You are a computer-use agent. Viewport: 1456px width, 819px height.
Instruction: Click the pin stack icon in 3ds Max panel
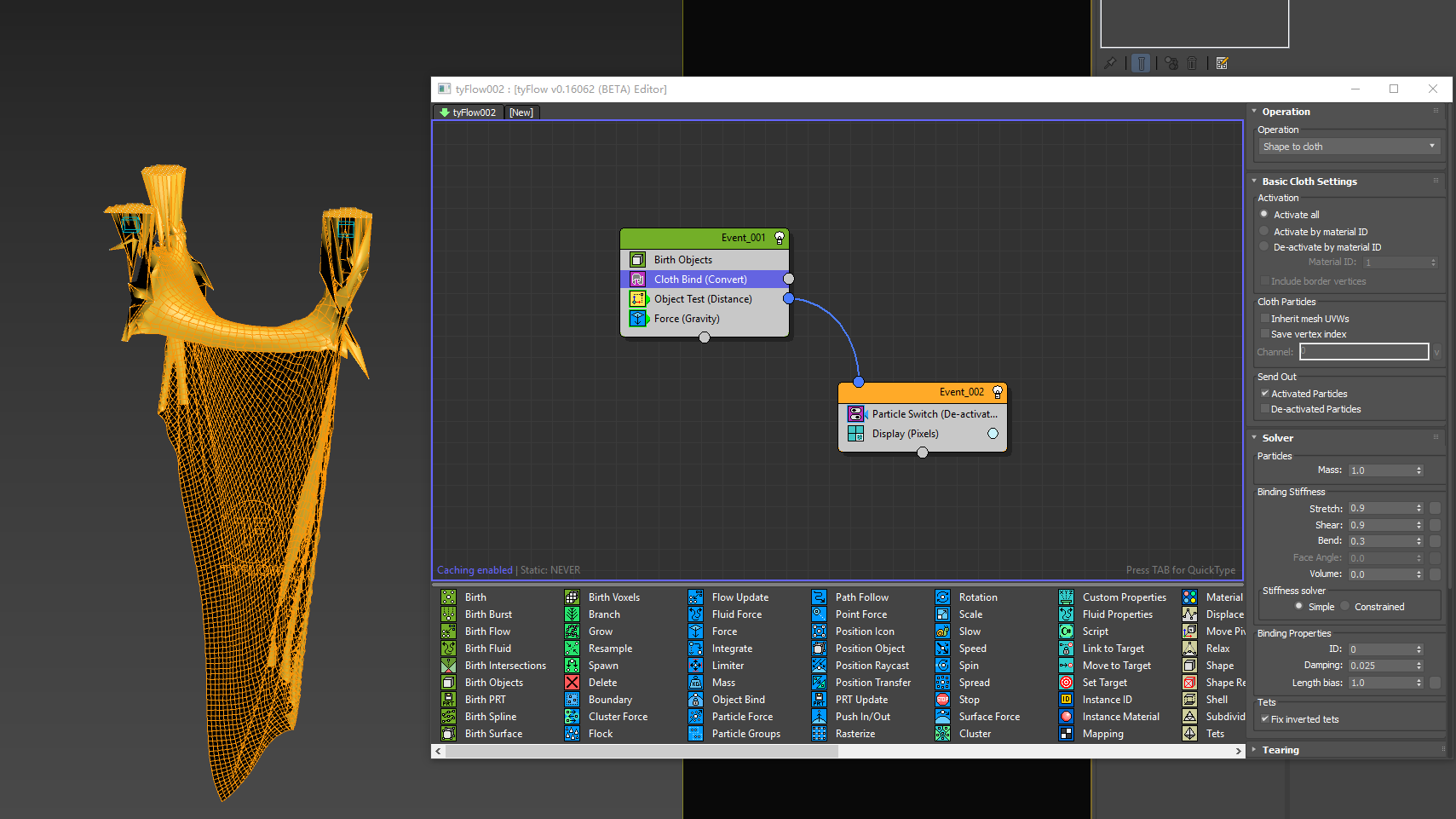tap(1110, 63)
